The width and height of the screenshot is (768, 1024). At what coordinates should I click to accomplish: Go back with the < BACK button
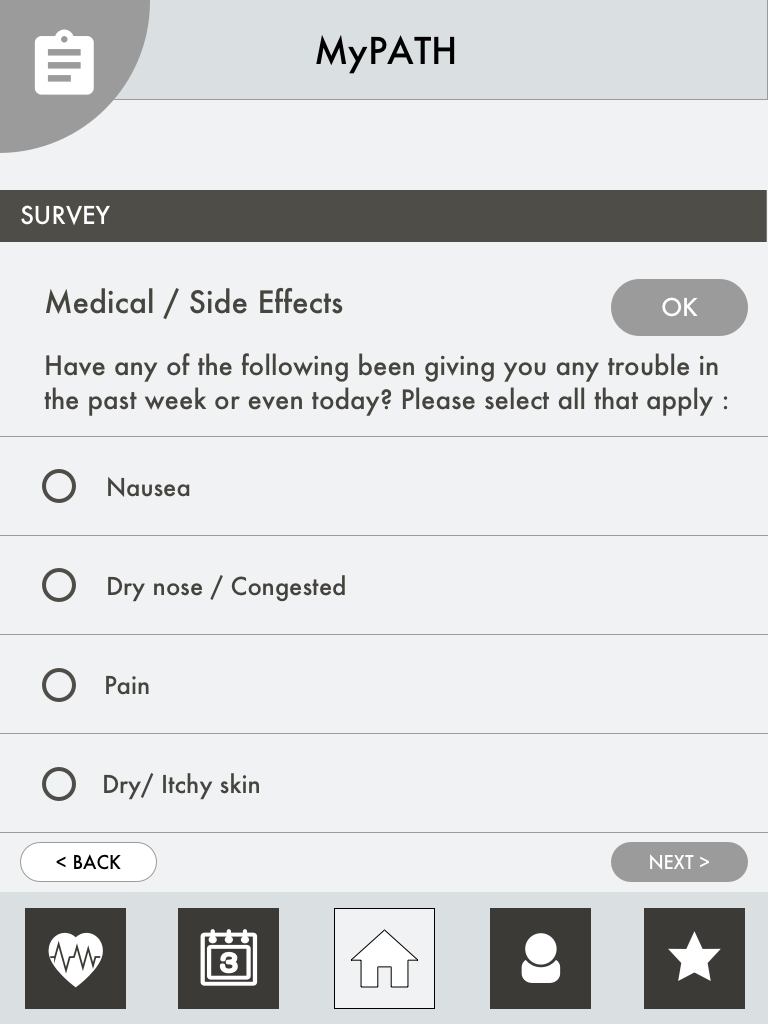pos(88,862)
